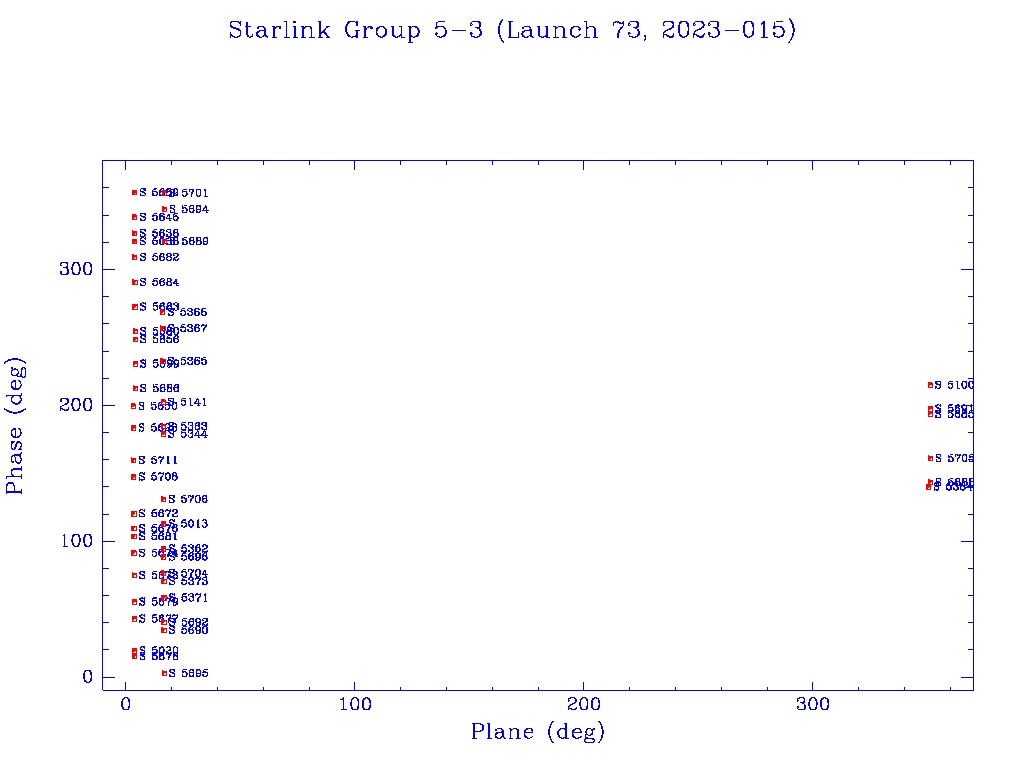Screen dimensions: 1024x768
Task: Click the 'Phase (deg)' axis label
Action: point(15,426)
